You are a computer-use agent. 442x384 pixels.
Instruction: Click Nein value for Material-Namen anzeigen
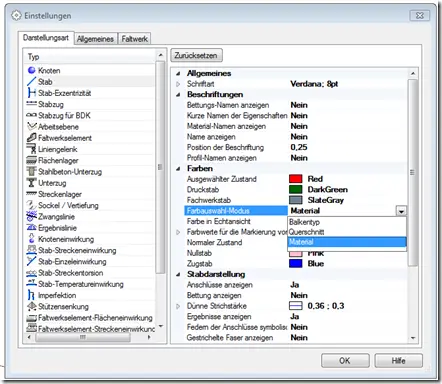[x=299, y=126]
